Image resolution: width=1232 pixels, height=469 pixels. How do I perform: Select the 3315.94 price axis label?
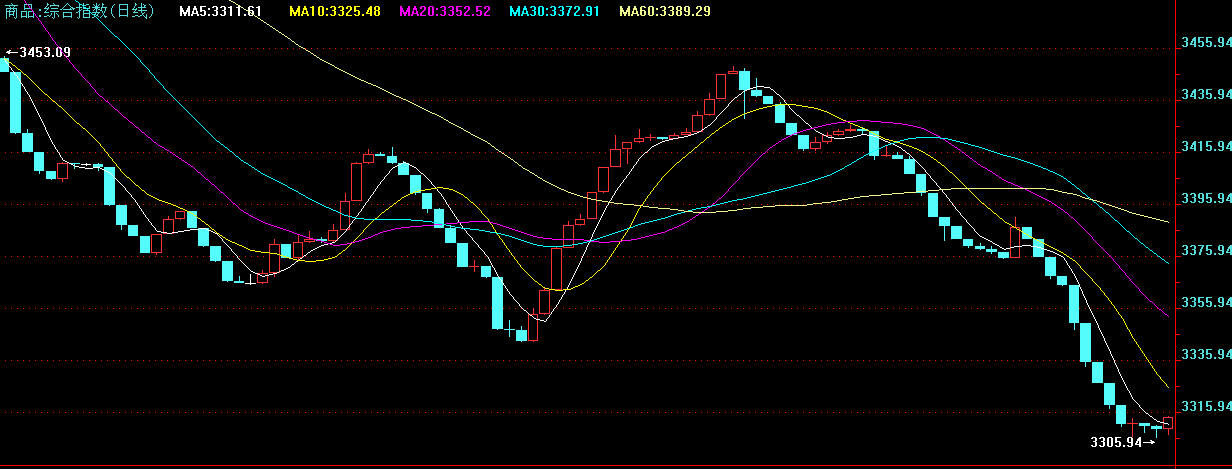point(1205,407)
